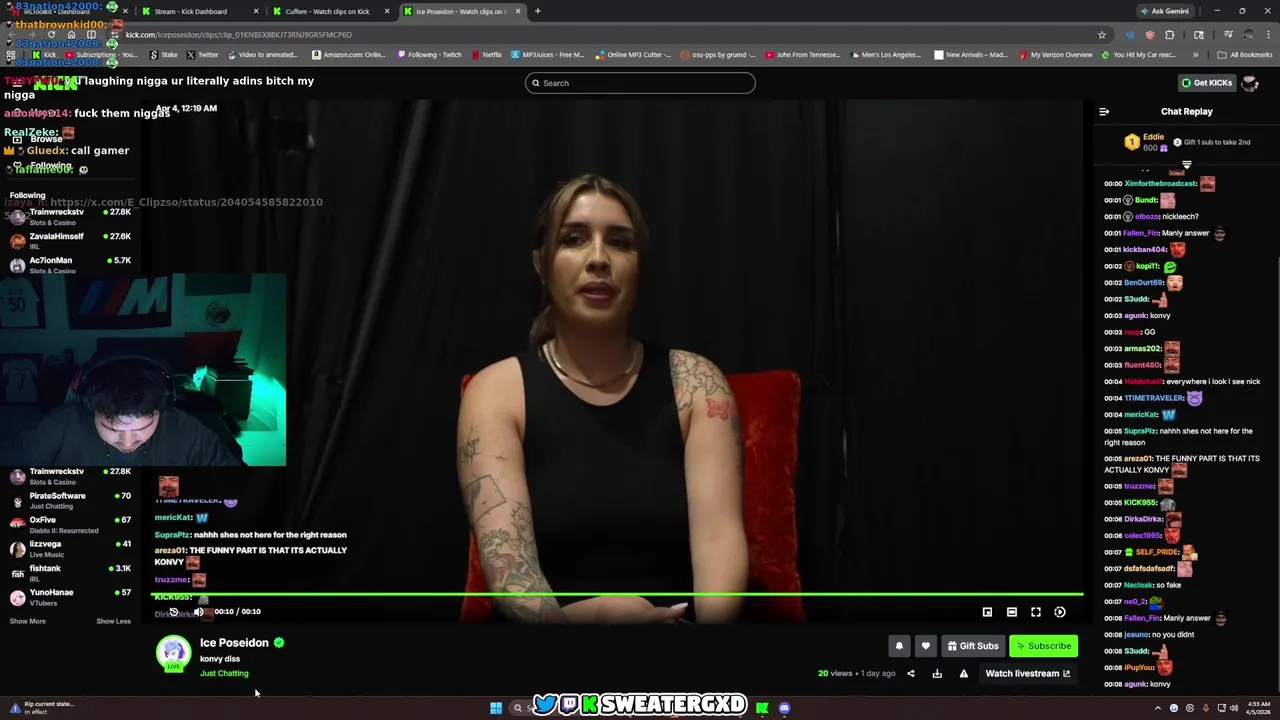Open the Twitter bookmark
Image resolution: width=1280 pixels, height=720 pixels.
pyautogui.click(x=203, y=55)
